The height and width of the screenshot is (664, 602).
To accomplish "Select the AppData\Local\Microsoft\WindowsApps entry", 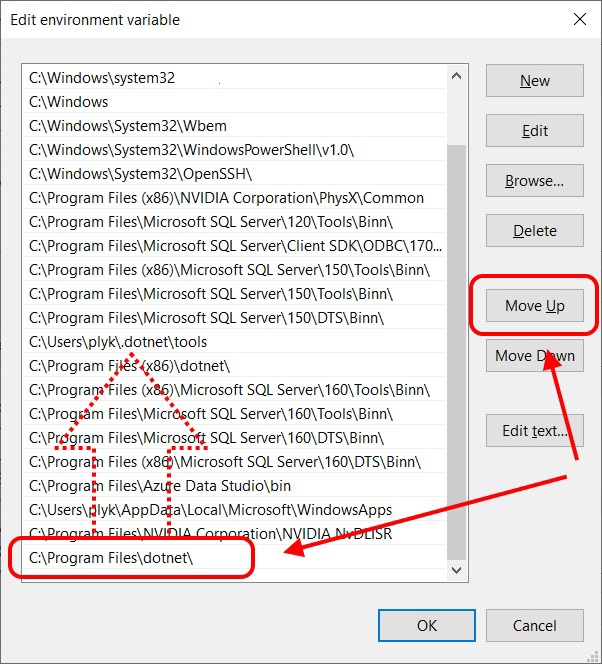I will (235, 509).
